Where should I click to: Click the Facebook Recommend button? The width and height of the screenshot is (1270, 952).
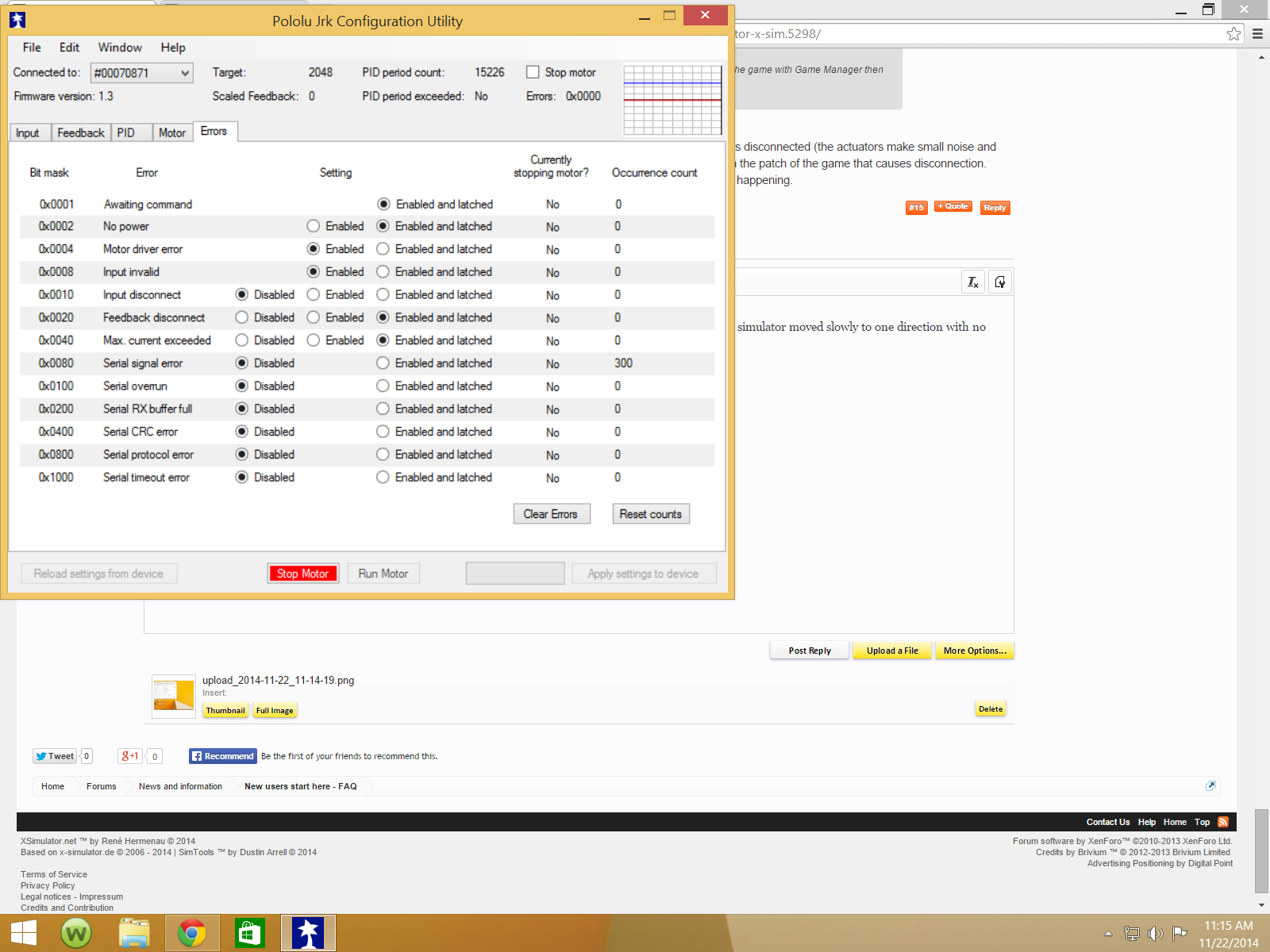(223, 756)
